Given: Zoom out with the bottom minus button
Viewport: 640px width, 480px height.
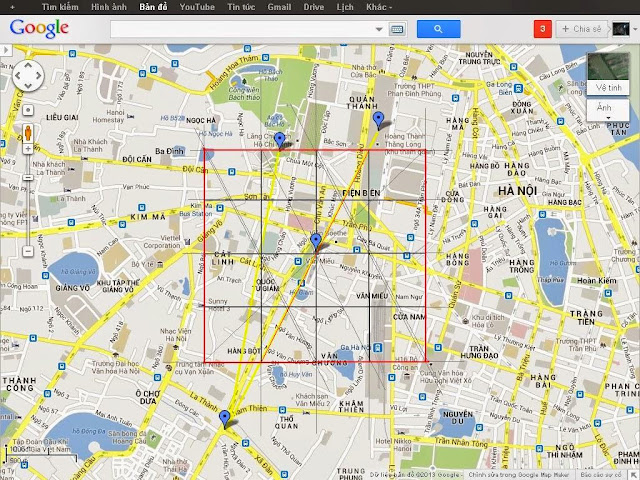Looking at the screenshot, I should click(28, 251).
